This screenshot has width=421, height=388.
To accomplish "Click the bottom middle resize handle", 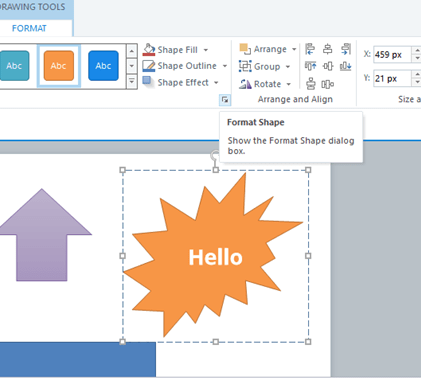I will (x=216, y=342).
